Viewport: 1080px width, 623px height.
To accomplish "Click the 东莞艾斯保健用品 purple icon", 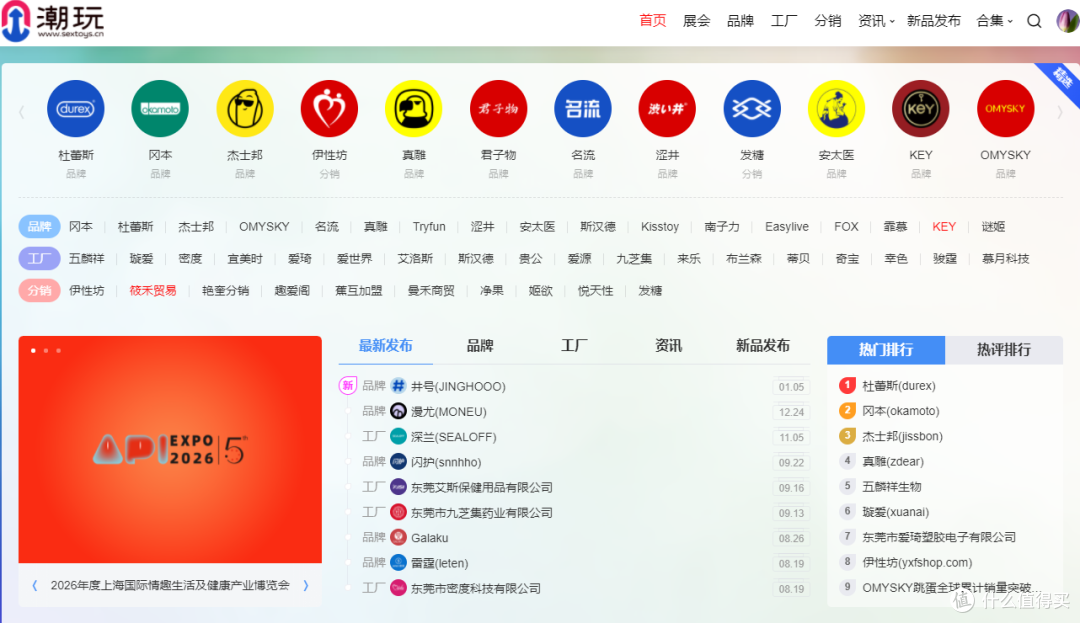I will pos(398,487).
